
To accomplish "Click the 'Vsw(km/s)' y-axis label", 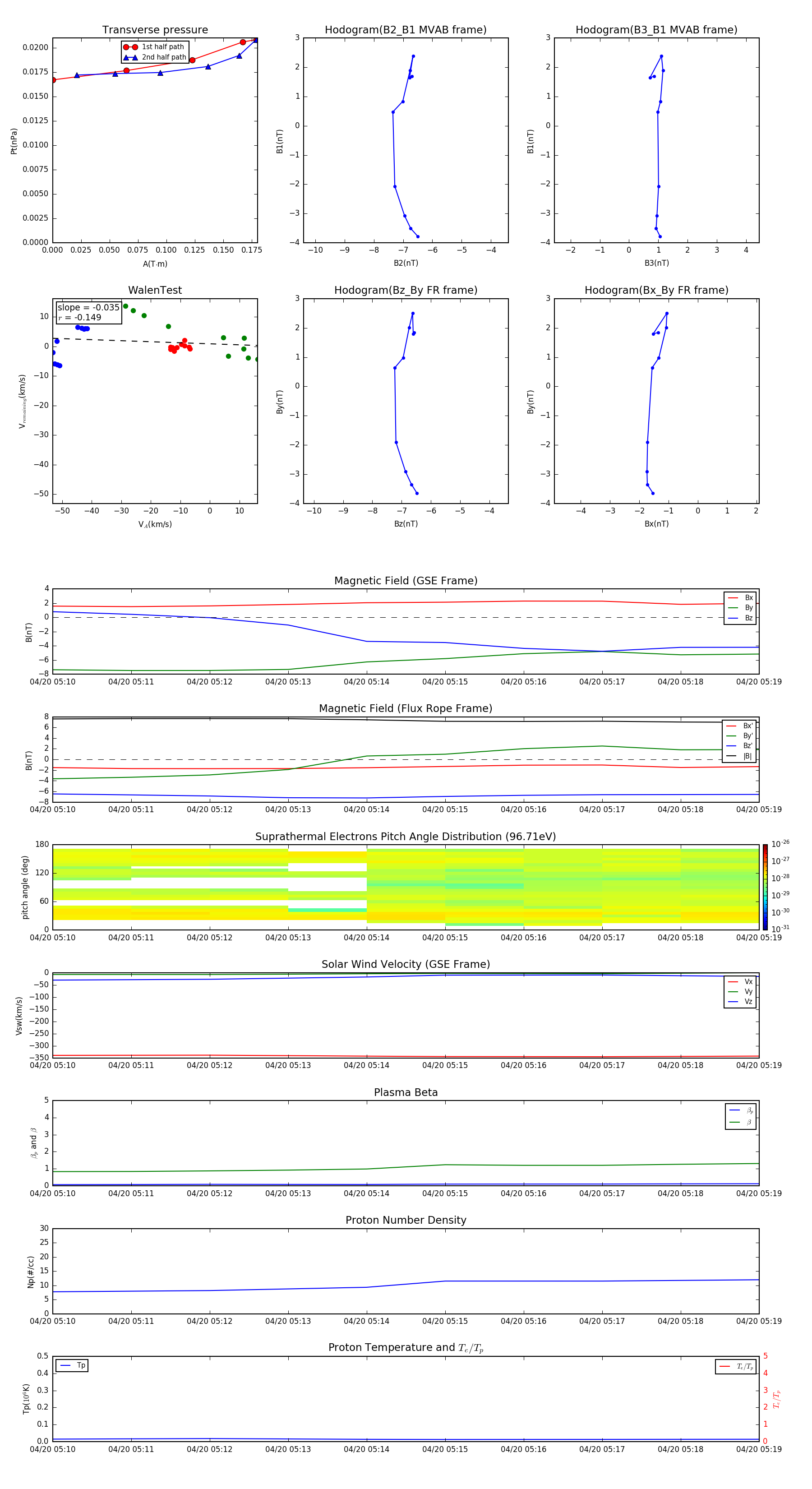I will pos(18,1016).
